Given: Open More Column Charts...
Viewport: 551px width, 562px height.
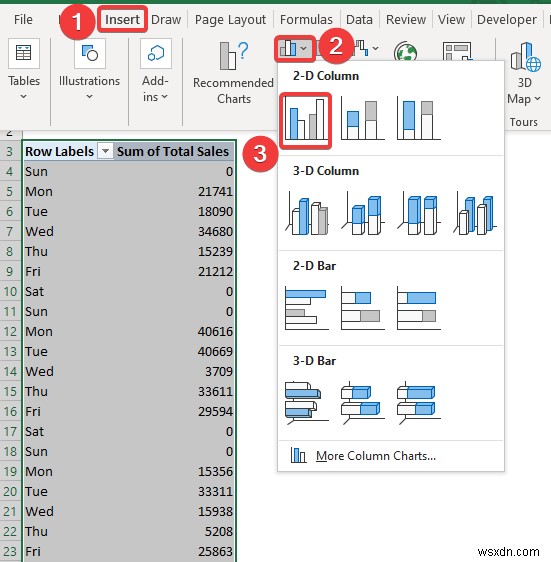Looking at the screenshot, I should coord(375,456).
